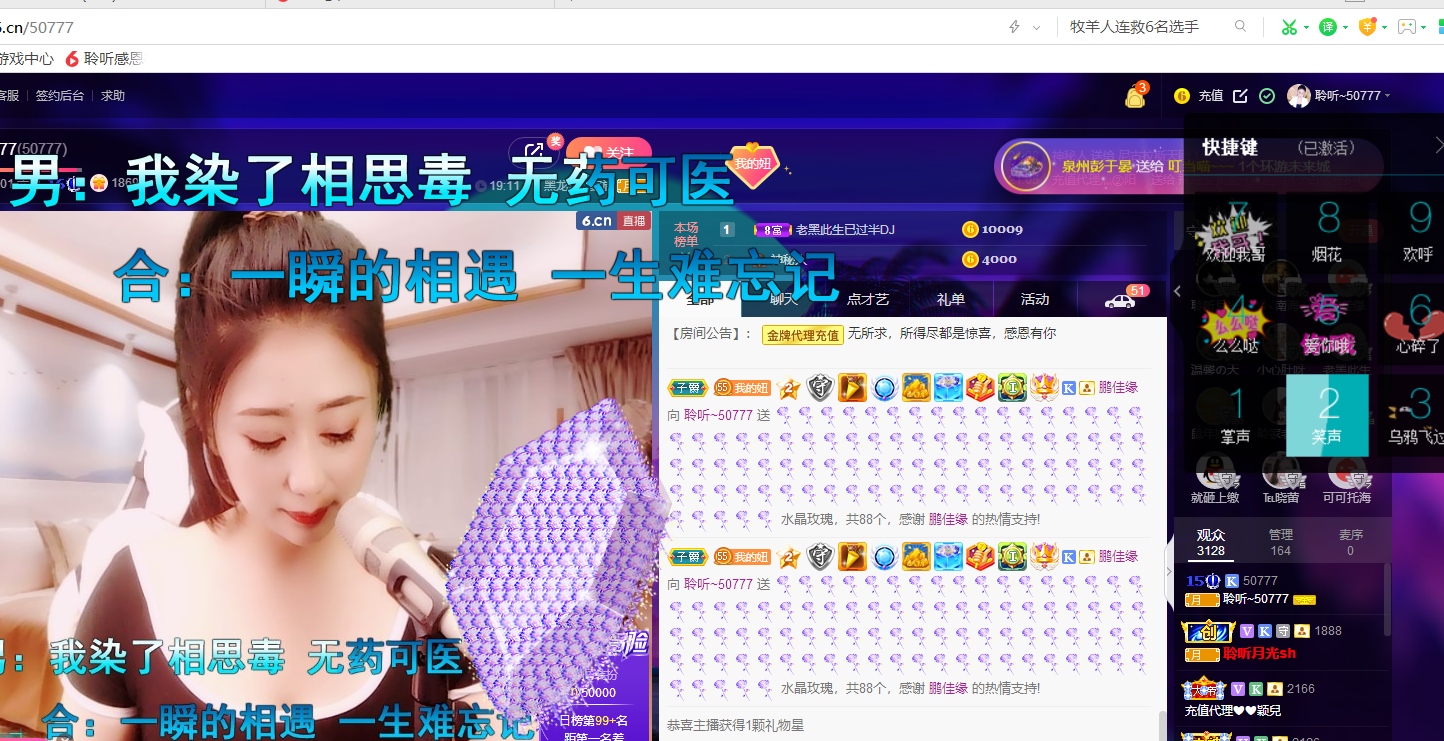
Task: Expand the game controller dropdown arrow
Action: coord(1424,28)
